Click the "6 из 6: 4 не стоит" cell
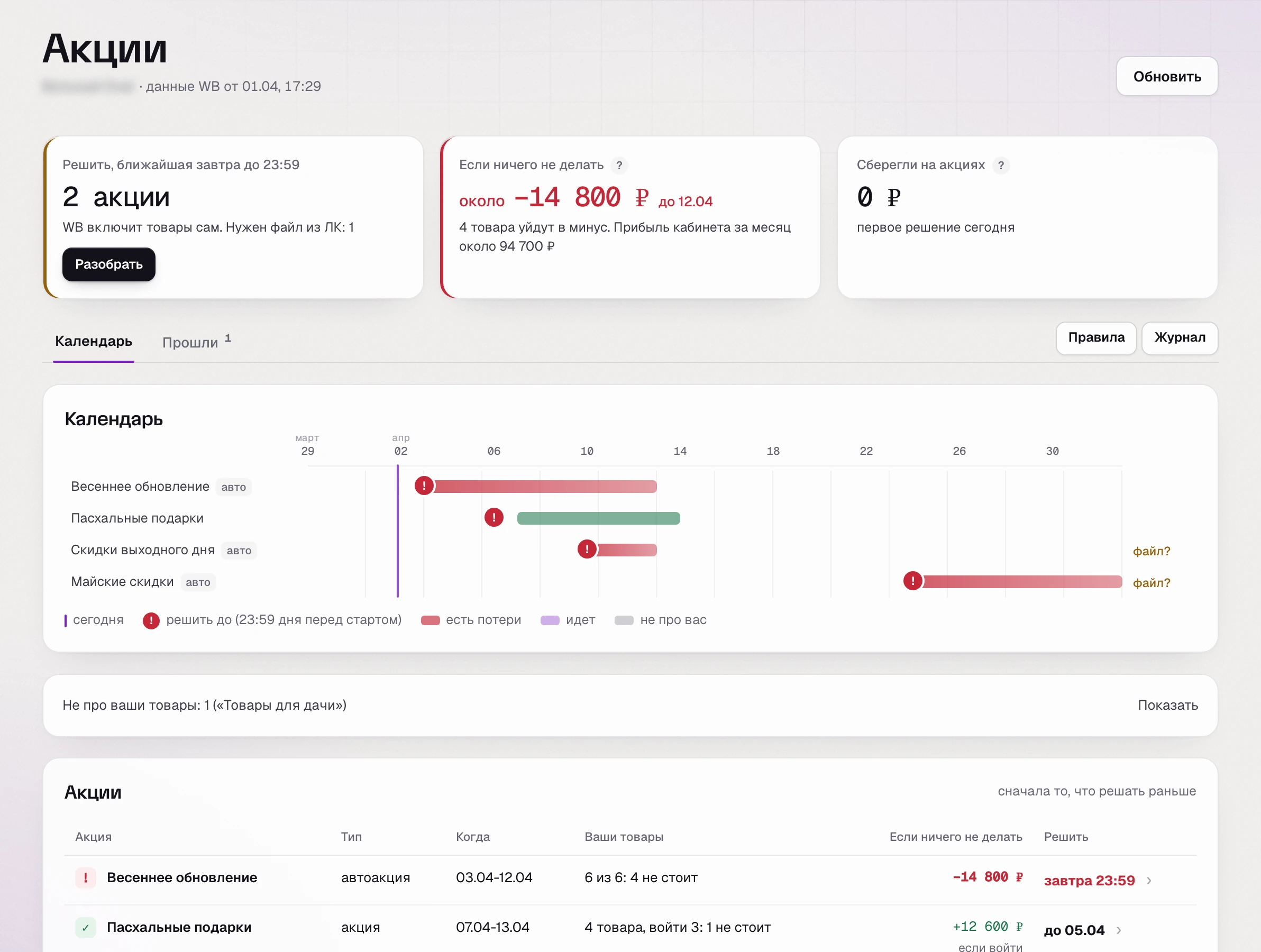The height and width of the screenshot is (952, 1261). [x=641, y=878]
